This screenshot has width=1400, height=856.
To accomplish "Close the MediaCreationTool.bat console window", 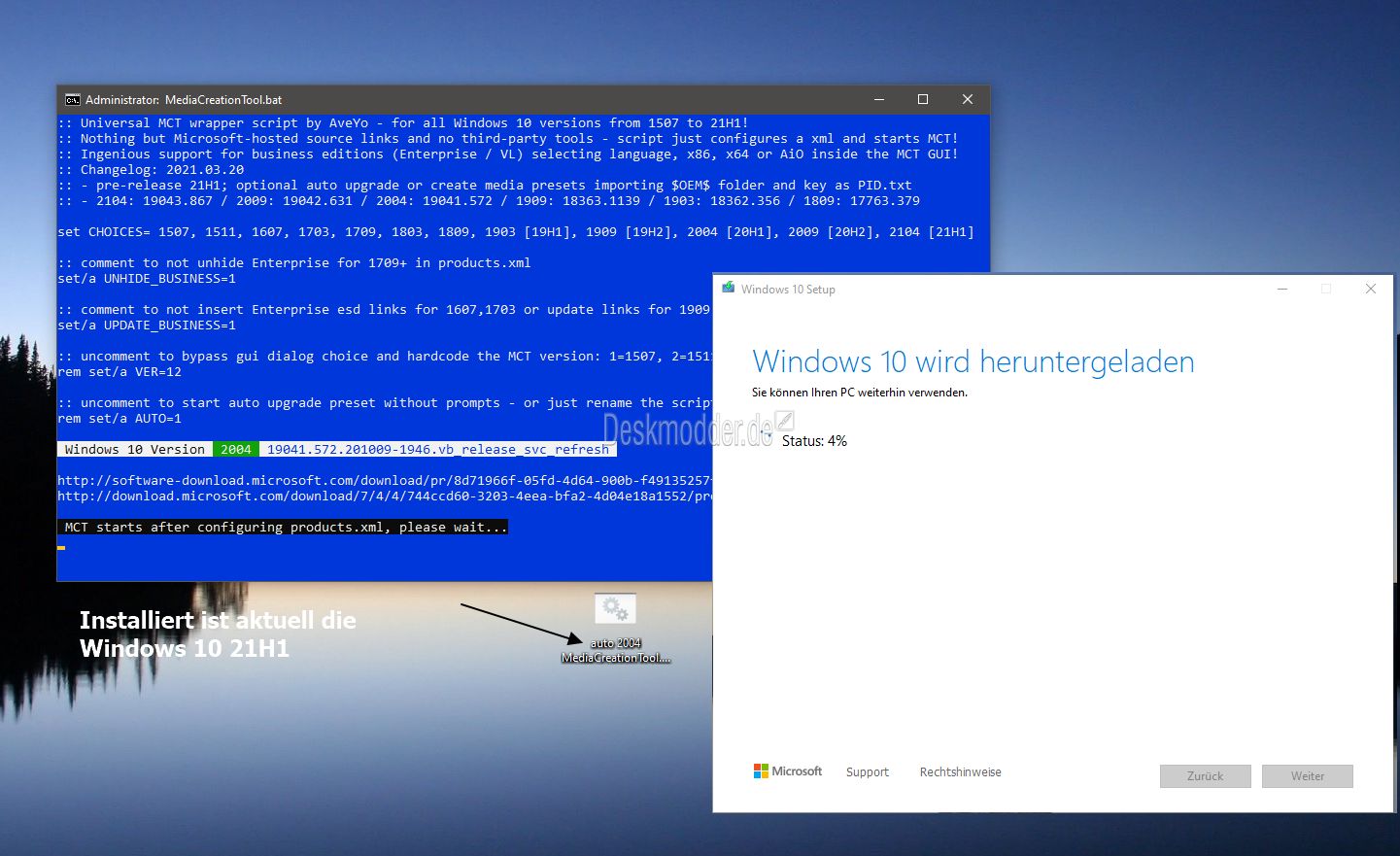I will [x=968, y=99].
